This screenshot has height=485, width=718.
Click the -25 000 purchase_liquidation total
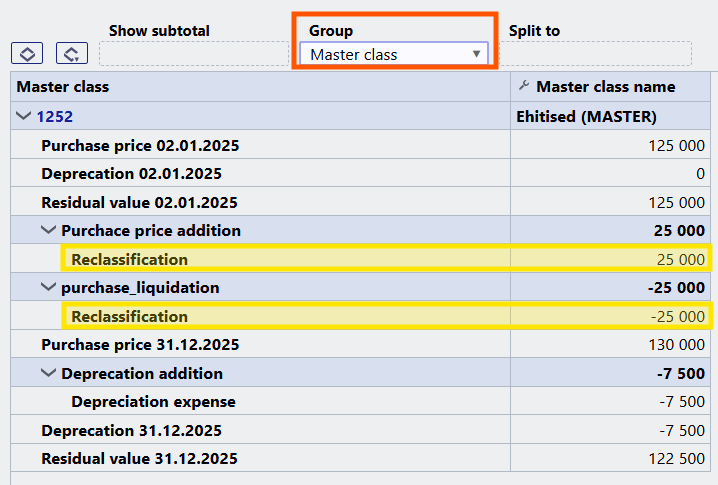[676, 288]
